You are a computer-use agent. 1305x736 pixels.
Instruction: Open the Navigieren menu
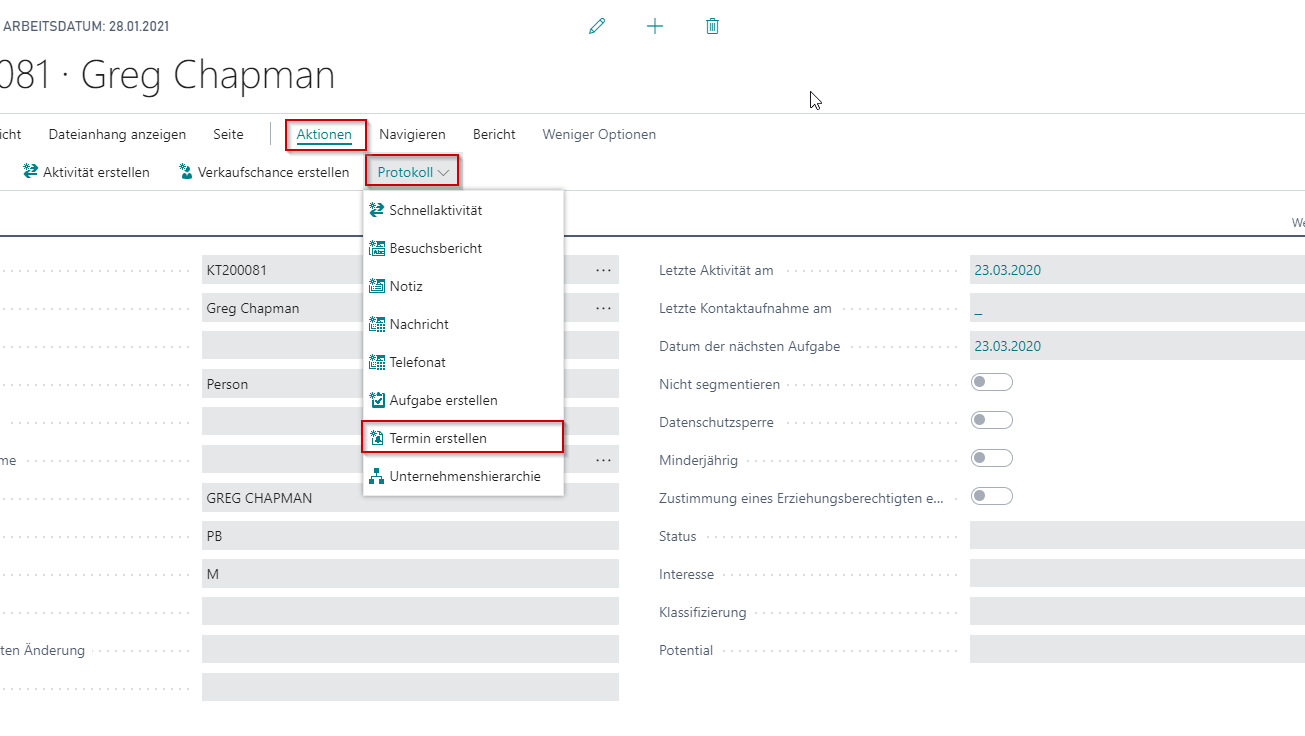414,134
